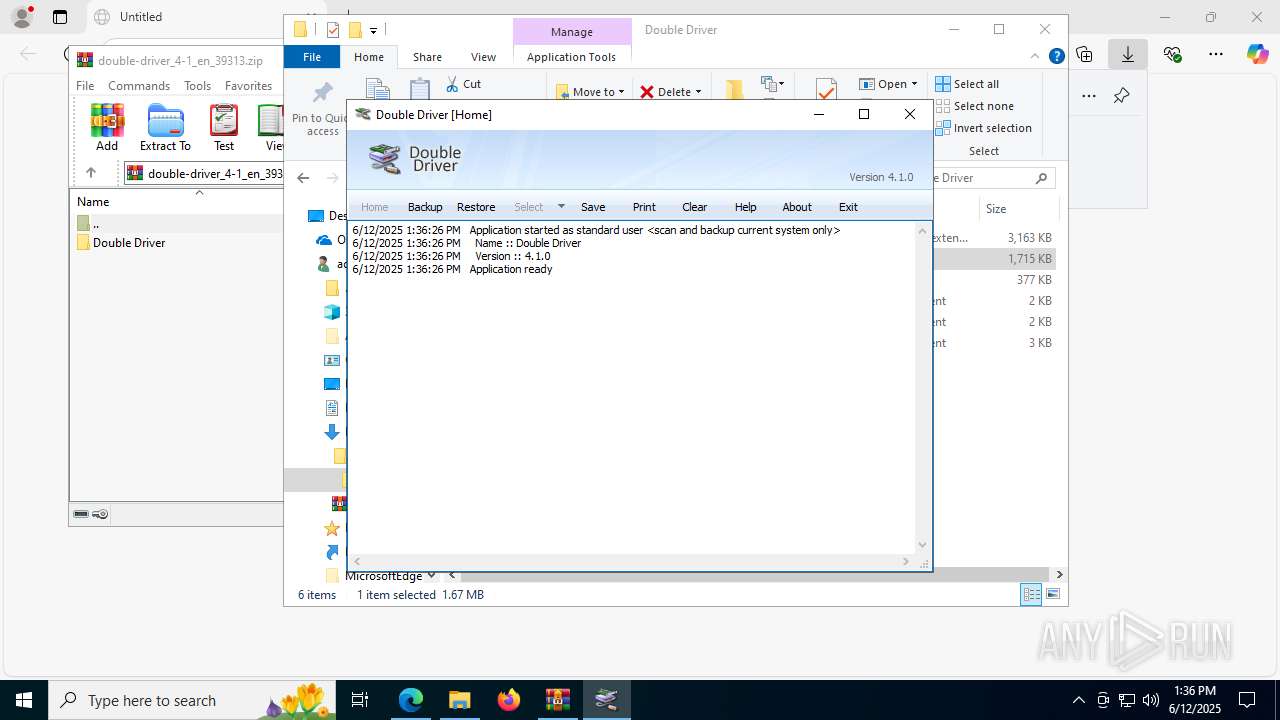Open the Windows Start menu
The width and height of the screenshot is (1280, 720).
[x=24, y=700]
